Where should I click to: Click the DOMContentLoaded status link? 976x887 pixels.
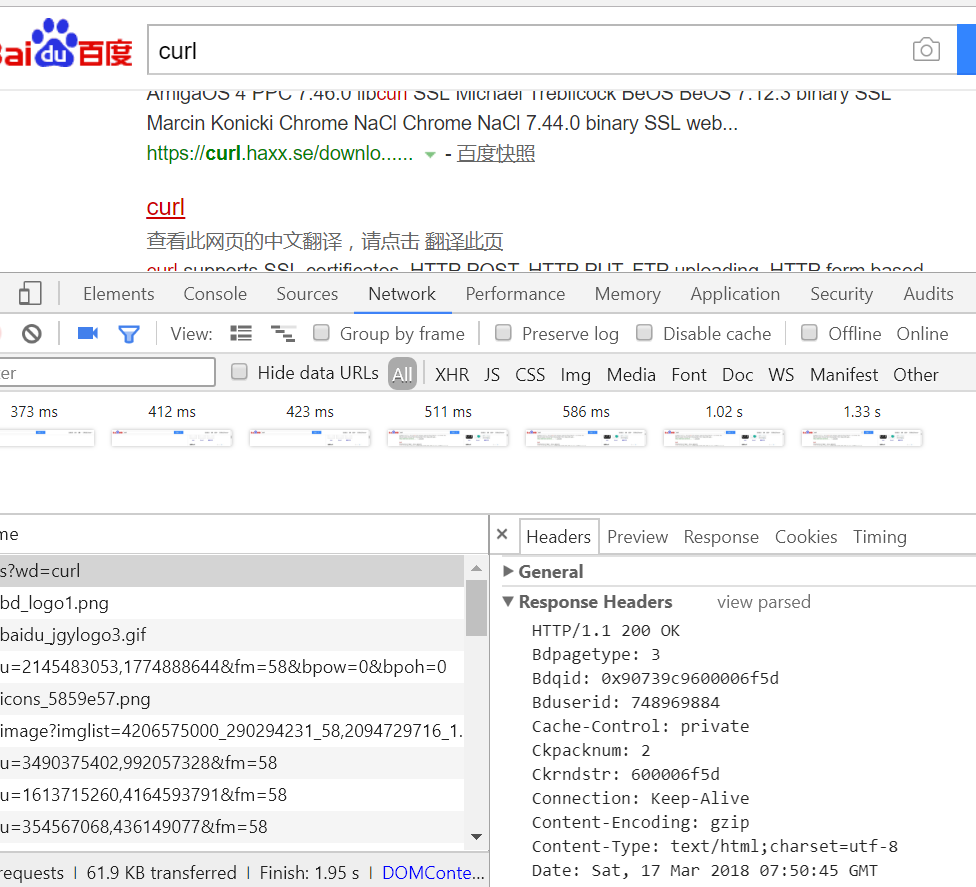pos(433,873)
